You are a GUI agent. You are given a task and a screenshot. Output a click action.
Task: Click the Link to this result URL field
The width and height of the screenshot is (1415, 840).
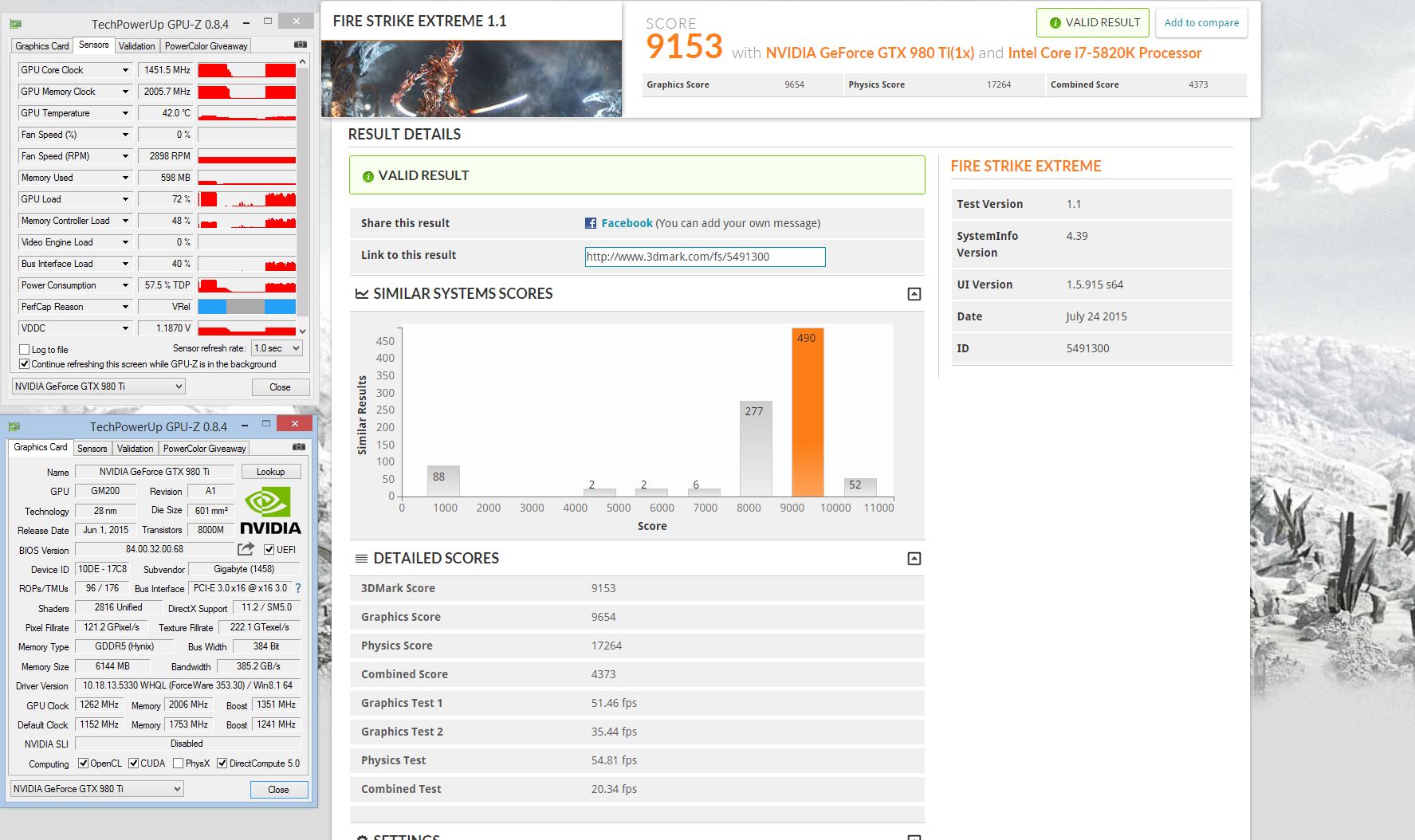705,257
